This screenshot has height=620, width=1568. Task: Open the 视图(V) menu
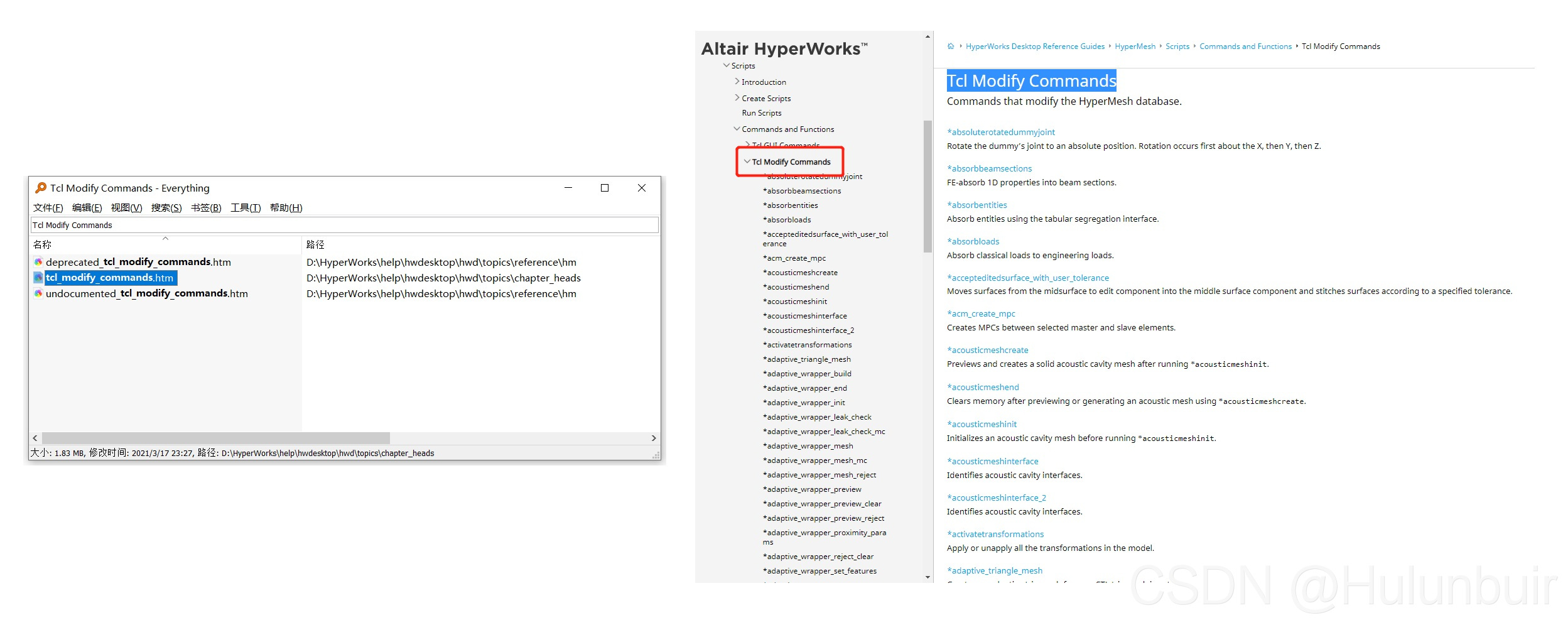click(x=126, y=208)
